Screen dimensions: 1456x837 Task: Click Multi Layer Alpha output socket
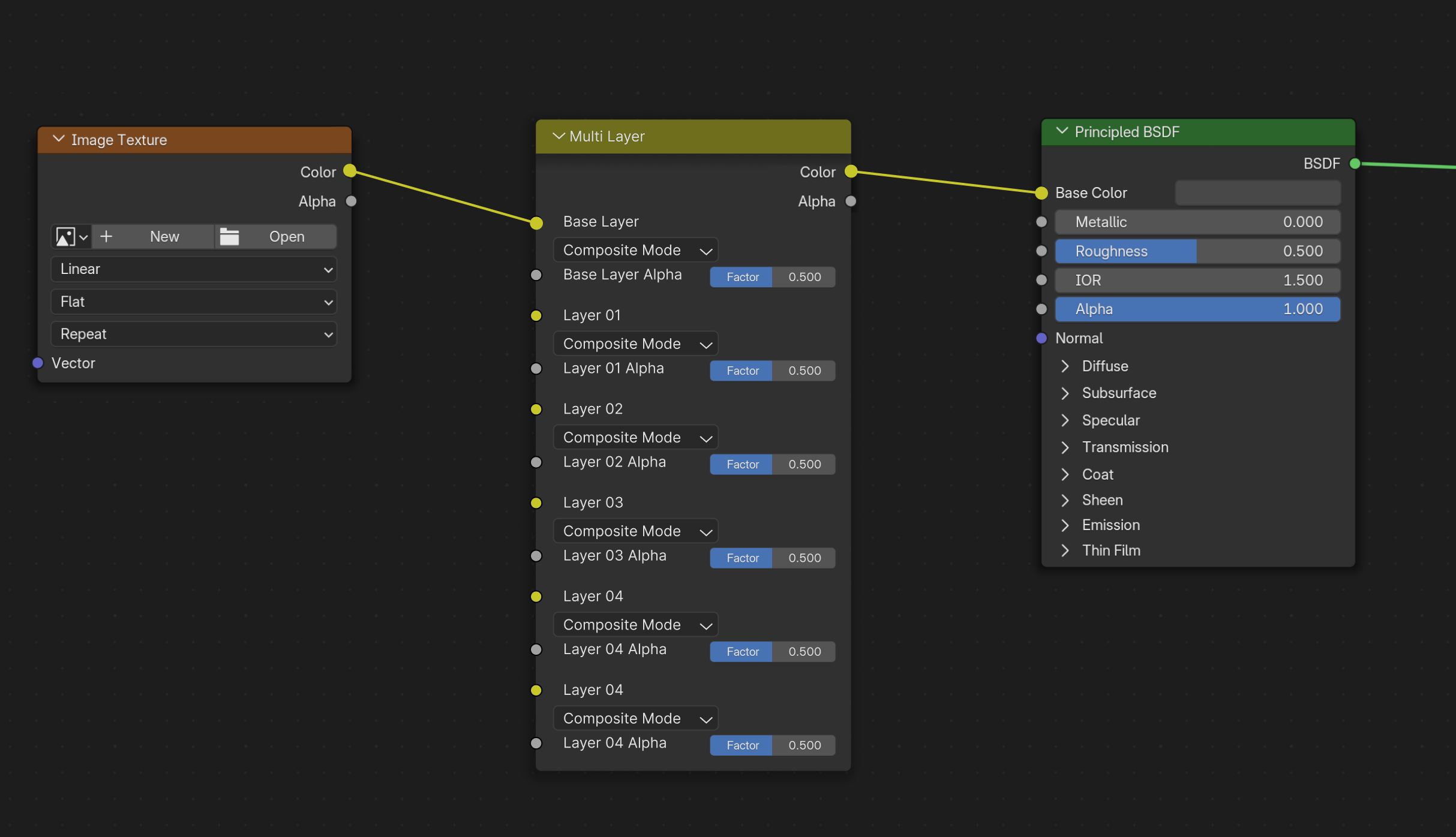tap(851, 201)
